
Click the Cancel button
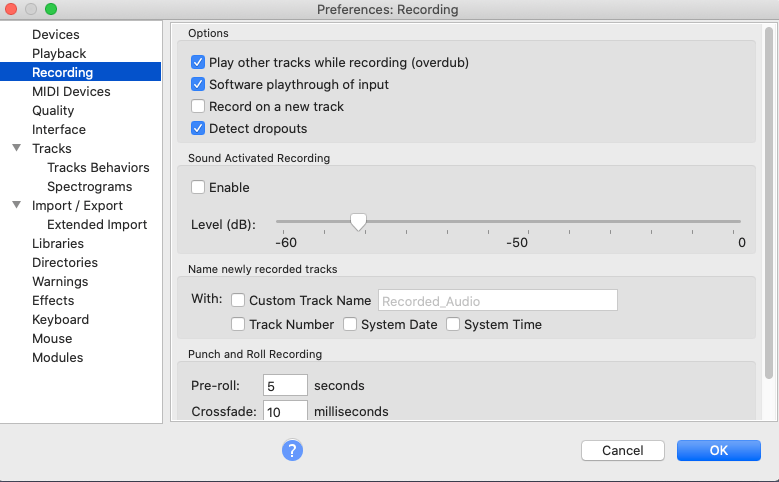pos(623,450)
